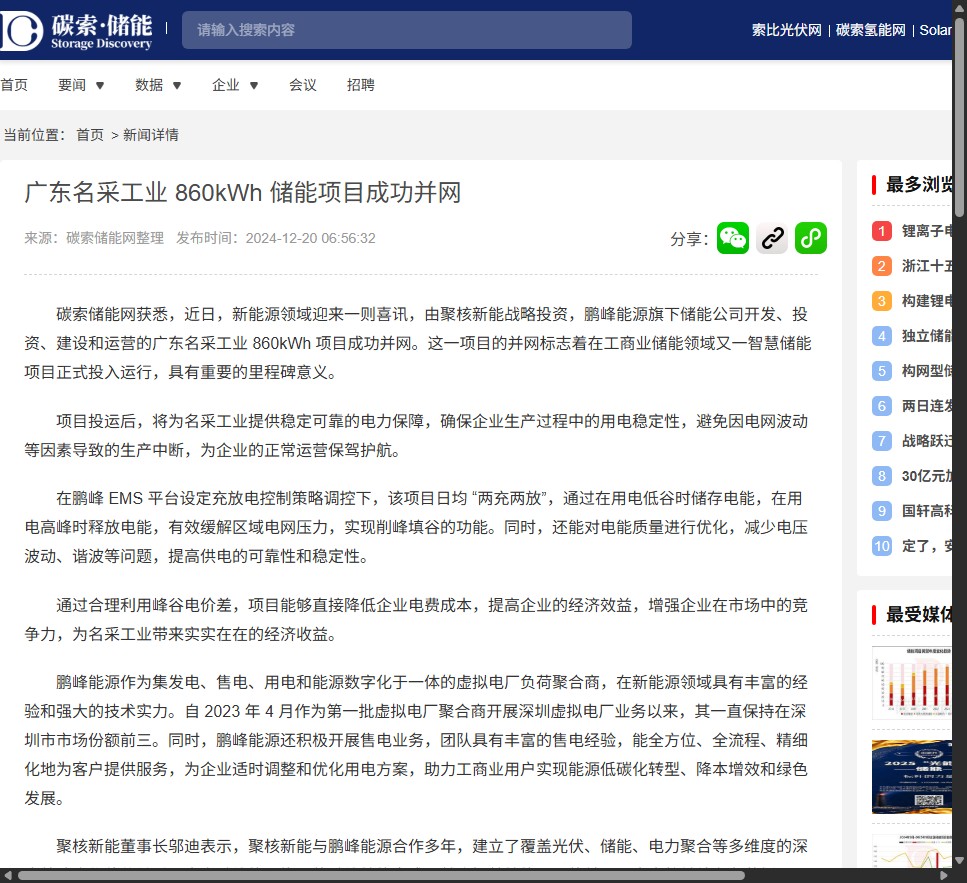The image size is (967, 883).
Task: Click paragraph starting 项目投运后
Action: click(x=416, y=435)
